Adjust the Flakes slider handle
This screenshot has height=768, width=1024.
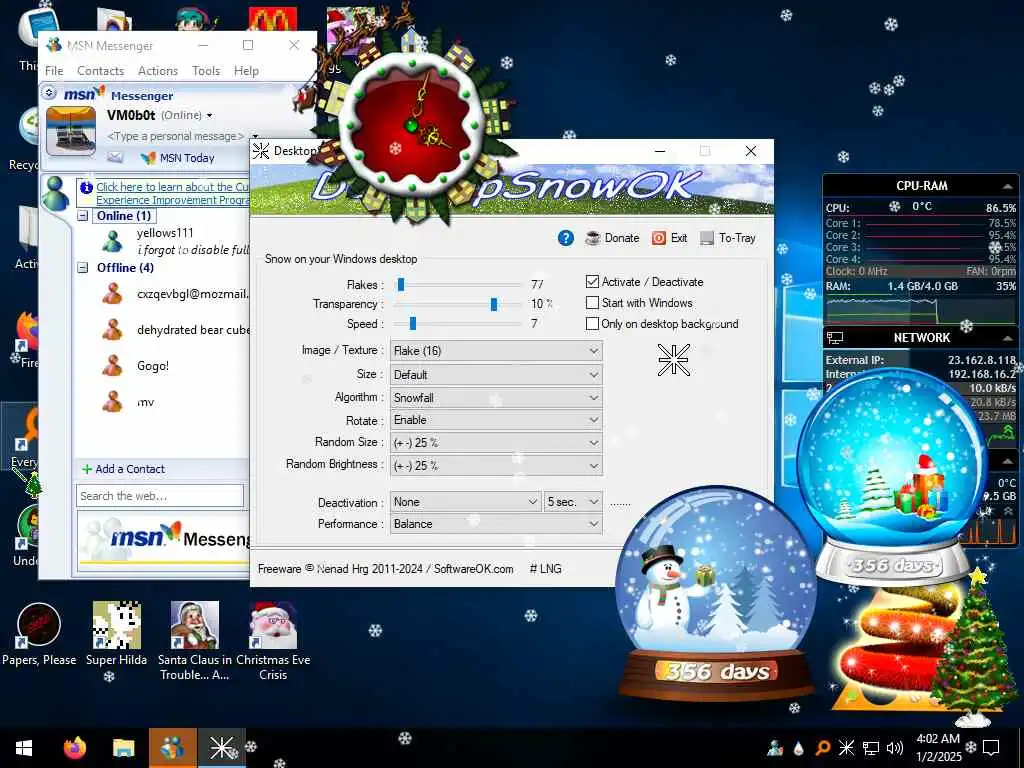pyautogui.click(x=401, y=285)
